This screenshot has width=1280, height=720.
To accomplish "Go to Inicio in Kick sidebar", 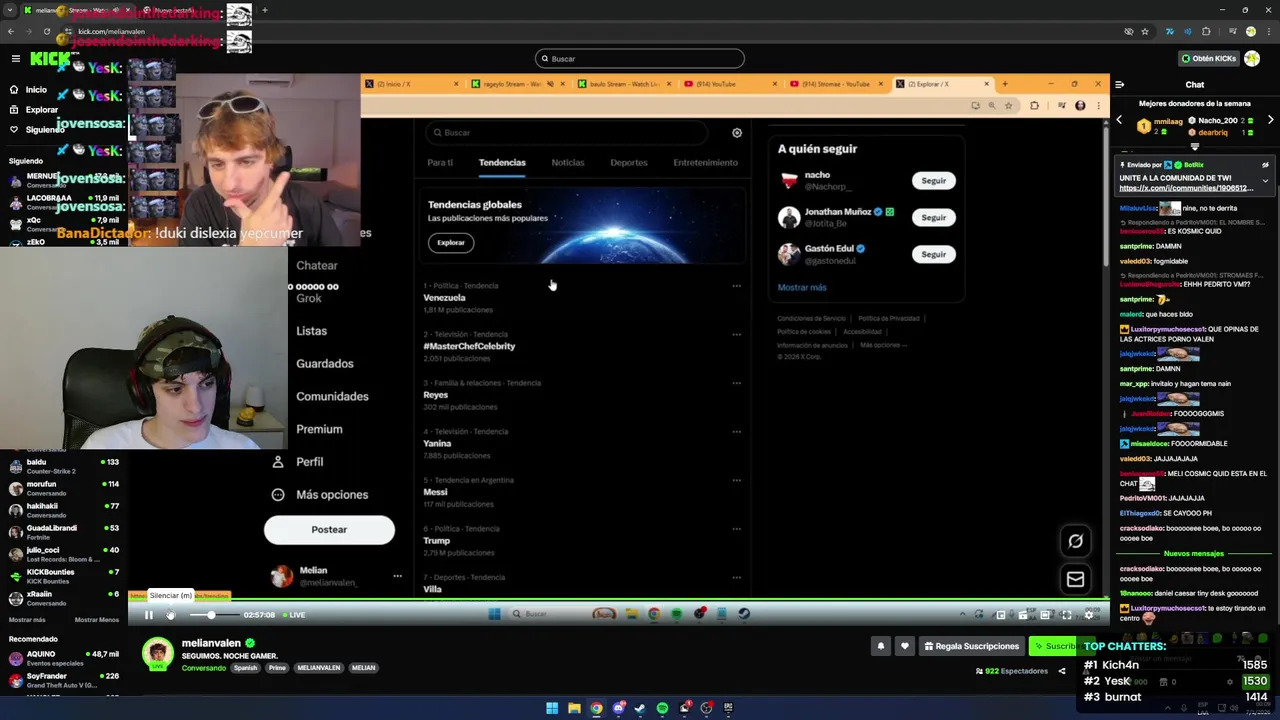I will tap(36, 90).
